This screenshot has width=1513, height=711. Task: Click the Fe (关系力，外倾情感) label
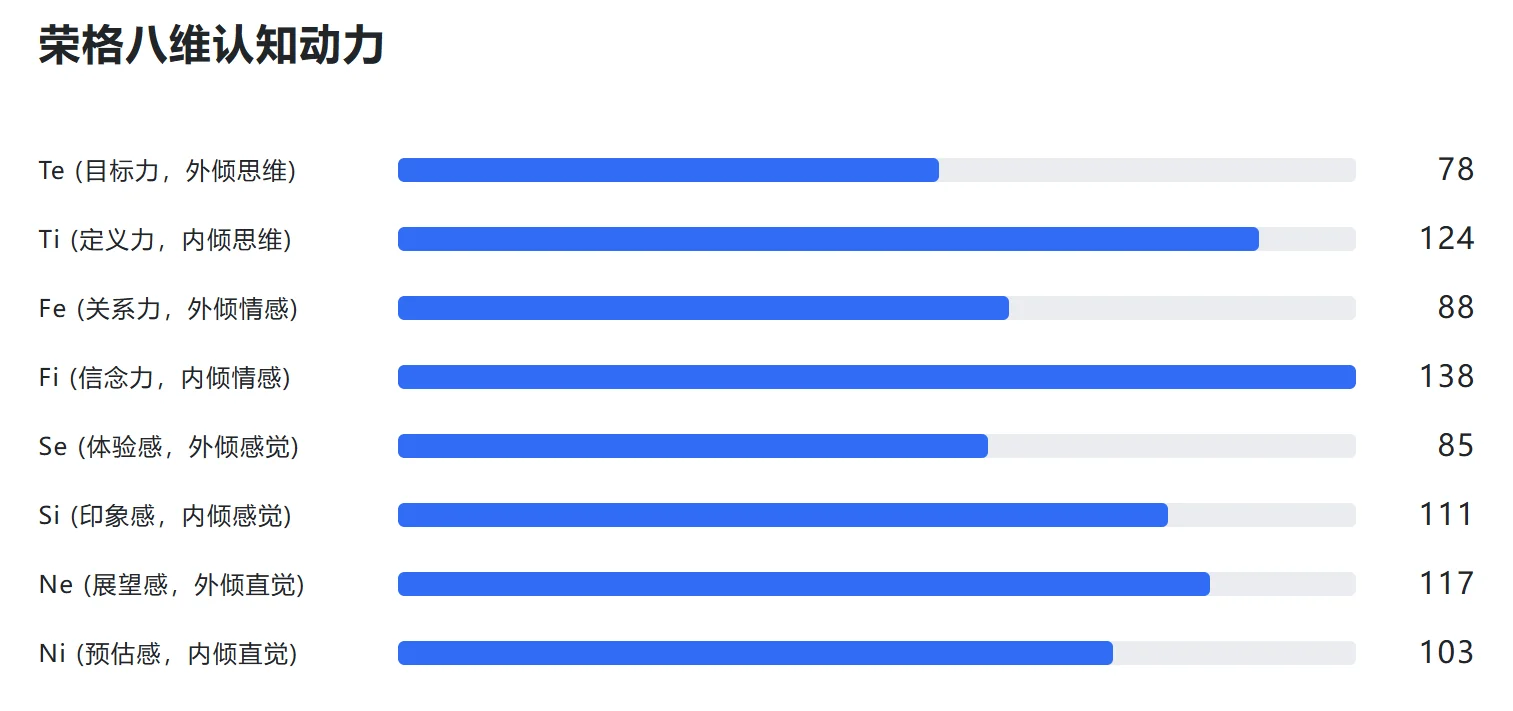click(x=168, y=309)
